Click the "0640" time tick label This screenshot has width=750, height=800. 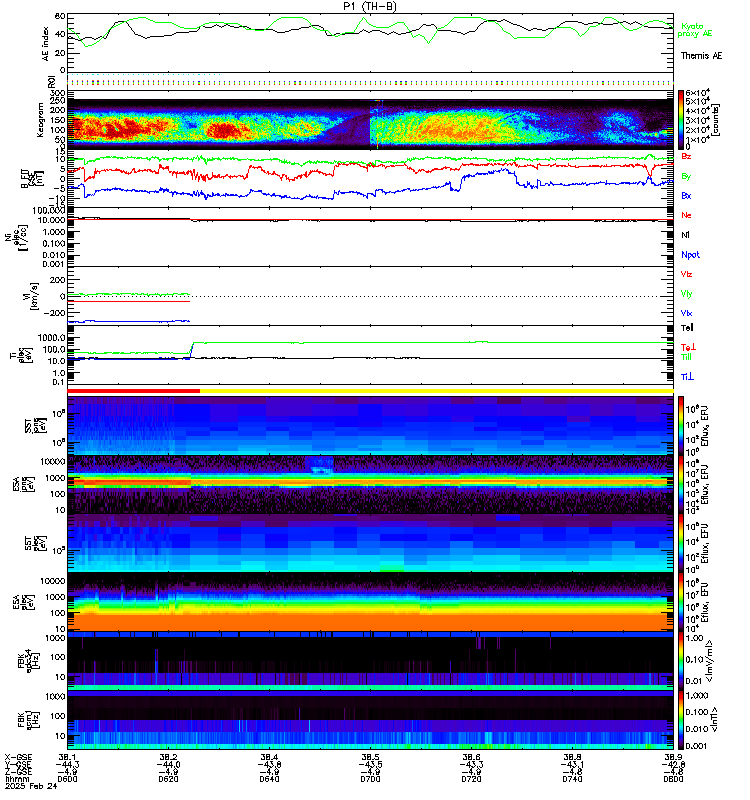(x=269, y=779)
